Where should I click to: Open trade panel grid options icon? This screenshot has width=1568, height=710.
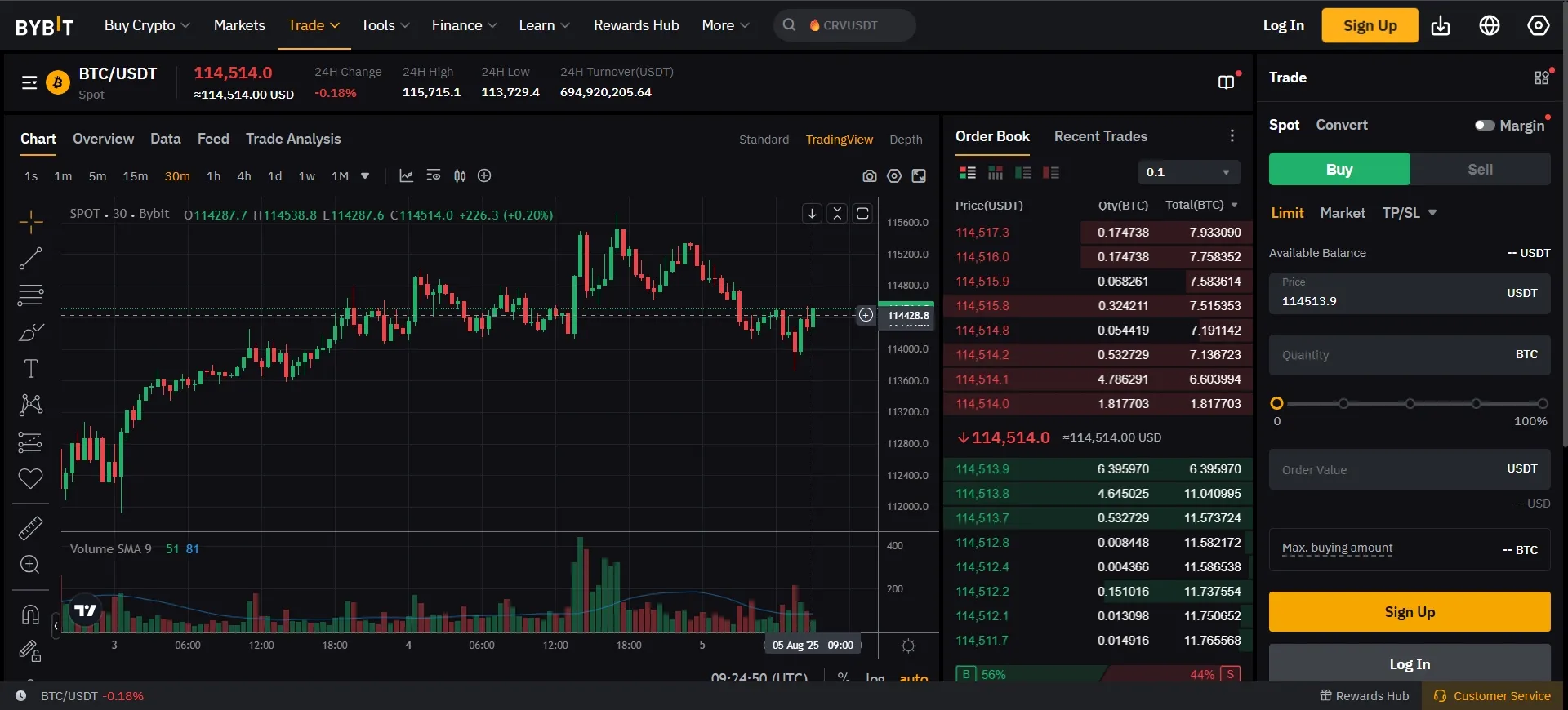pos(1542,78)
